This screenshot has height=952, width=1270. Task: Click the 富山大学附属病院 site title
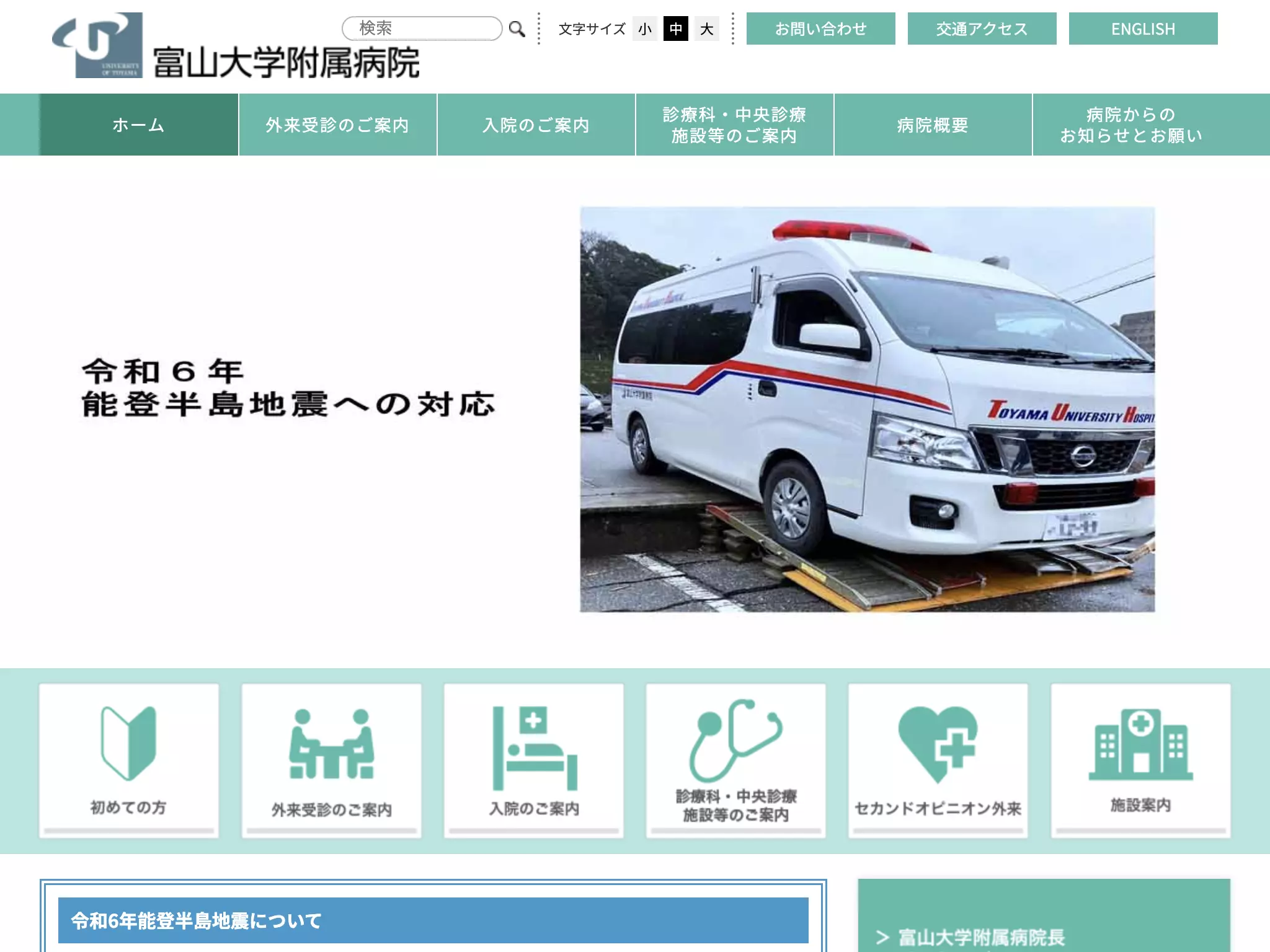pyautogui.click(x=286, y=63)
